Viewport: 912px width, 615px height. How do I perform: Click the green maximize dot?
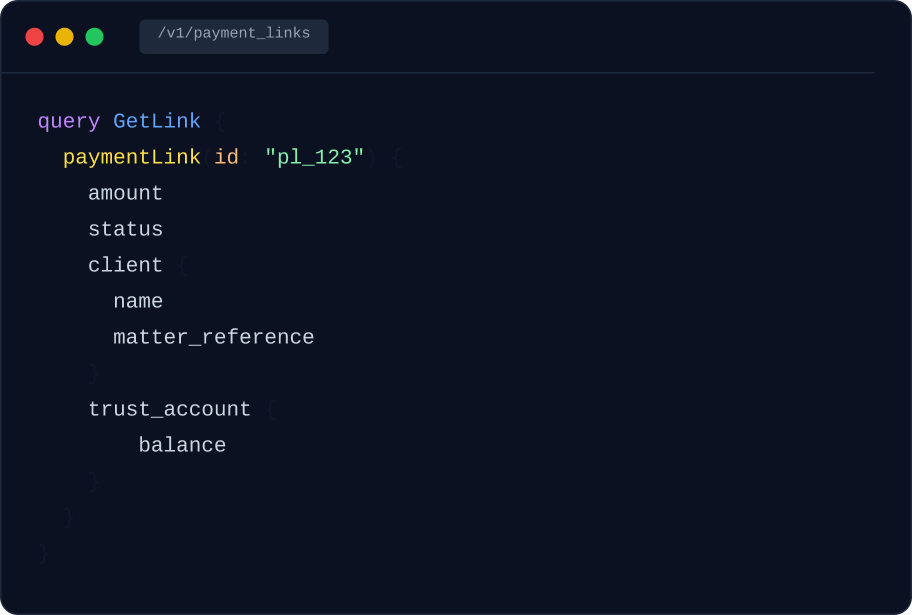[94, 37]
